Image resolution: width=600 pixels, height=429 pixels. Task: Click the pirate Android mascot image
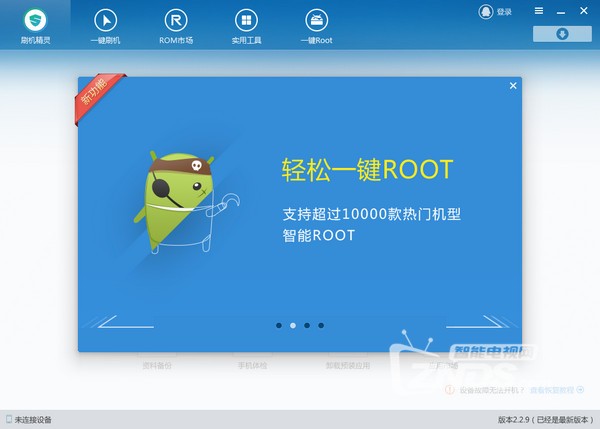pyautogui.click(x=186, y=202)
